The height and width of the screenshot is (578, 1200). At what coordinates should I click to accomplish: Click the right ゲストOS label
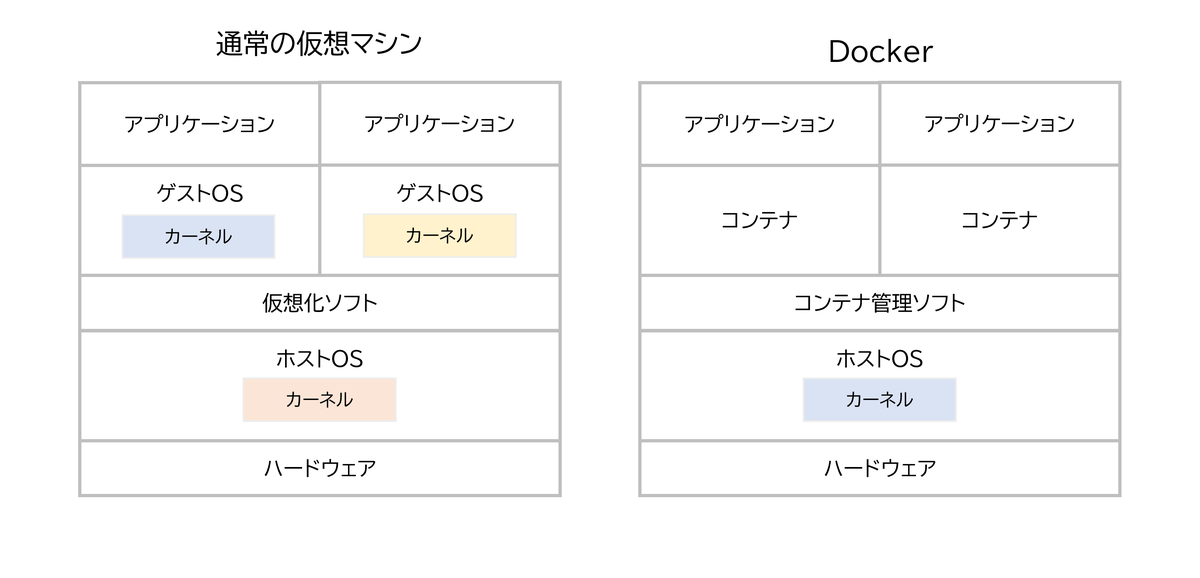439,193
